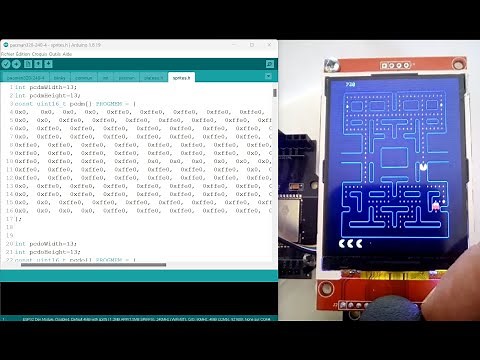480x360 pixels.
Task: Switch to the commun tab
Action: click(83, 78)
